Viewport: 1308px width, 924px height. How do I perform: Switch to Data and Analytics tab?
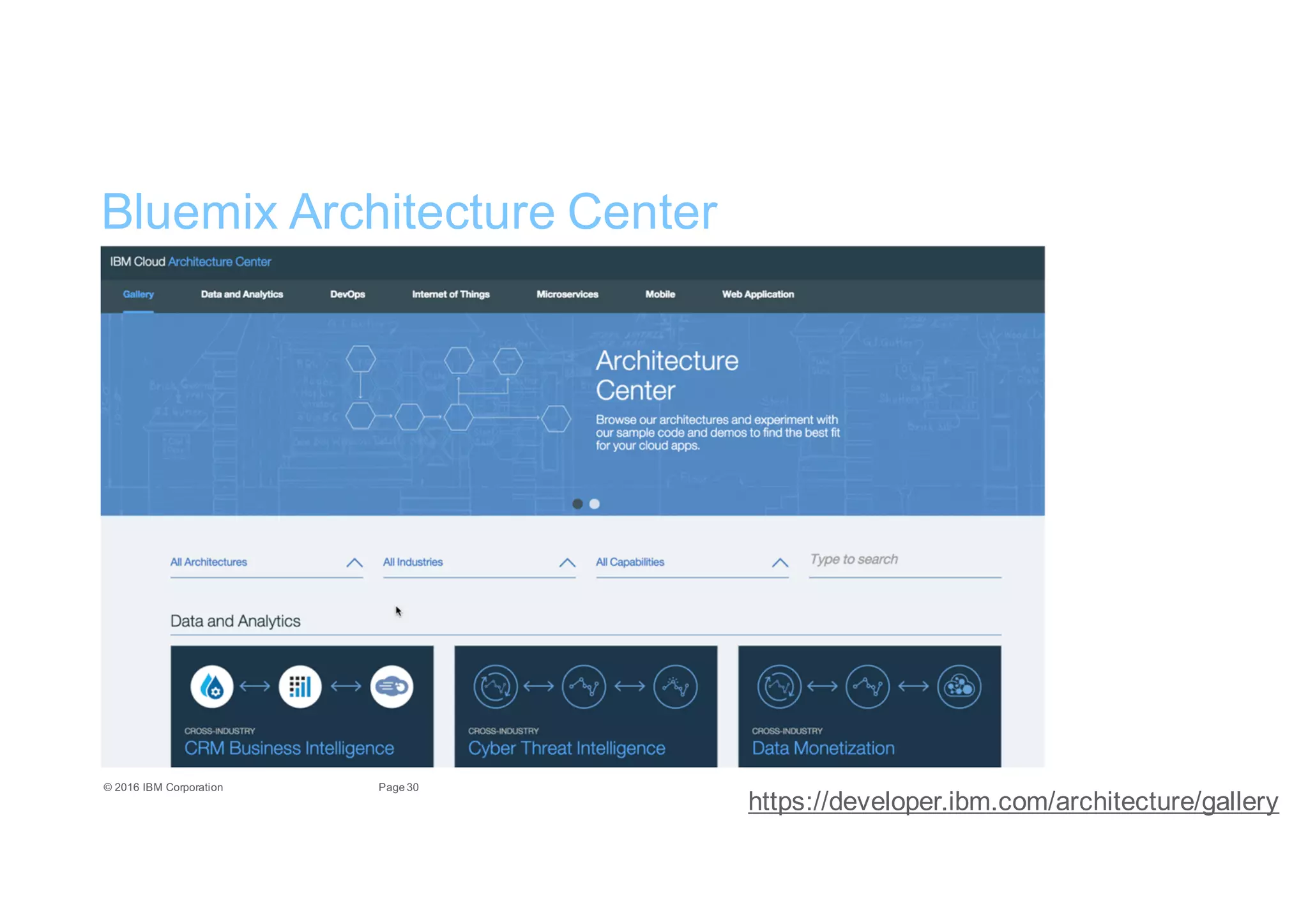[x=241, y=294]
